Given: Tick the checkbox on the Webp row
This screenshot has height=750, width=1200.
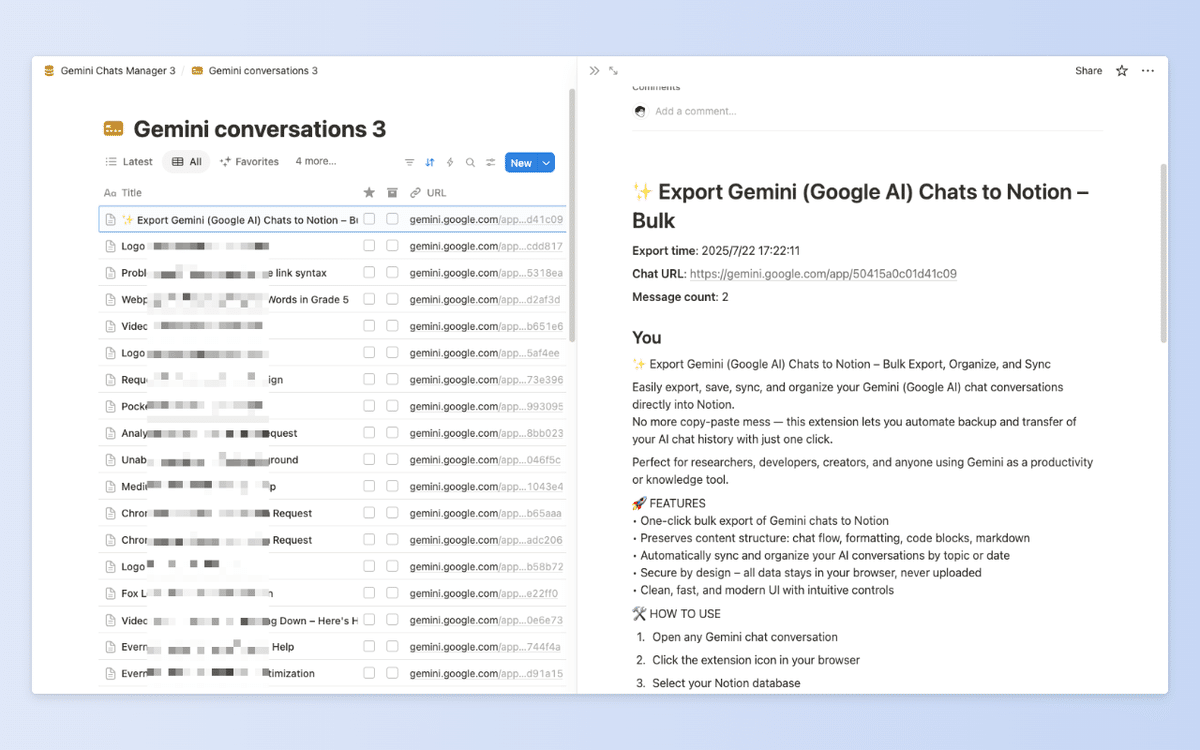Looking at the screenshot, I should pos(369,298).
